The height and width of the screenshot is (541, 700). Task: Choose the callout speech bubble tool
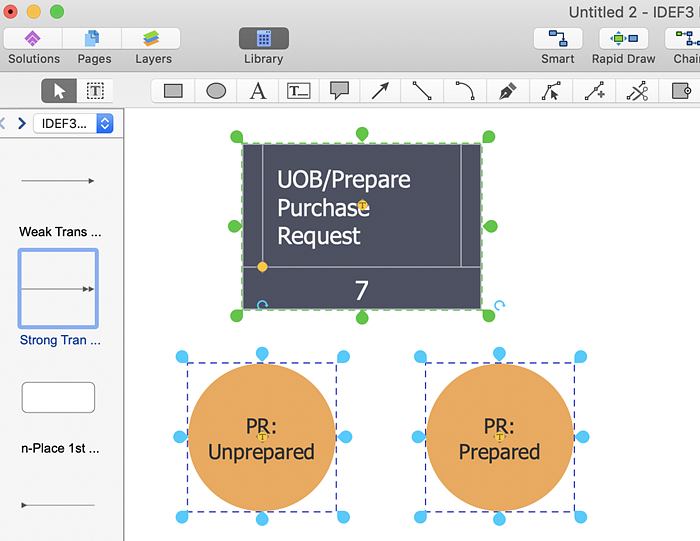pyautogui.click(x=339, y=91)
